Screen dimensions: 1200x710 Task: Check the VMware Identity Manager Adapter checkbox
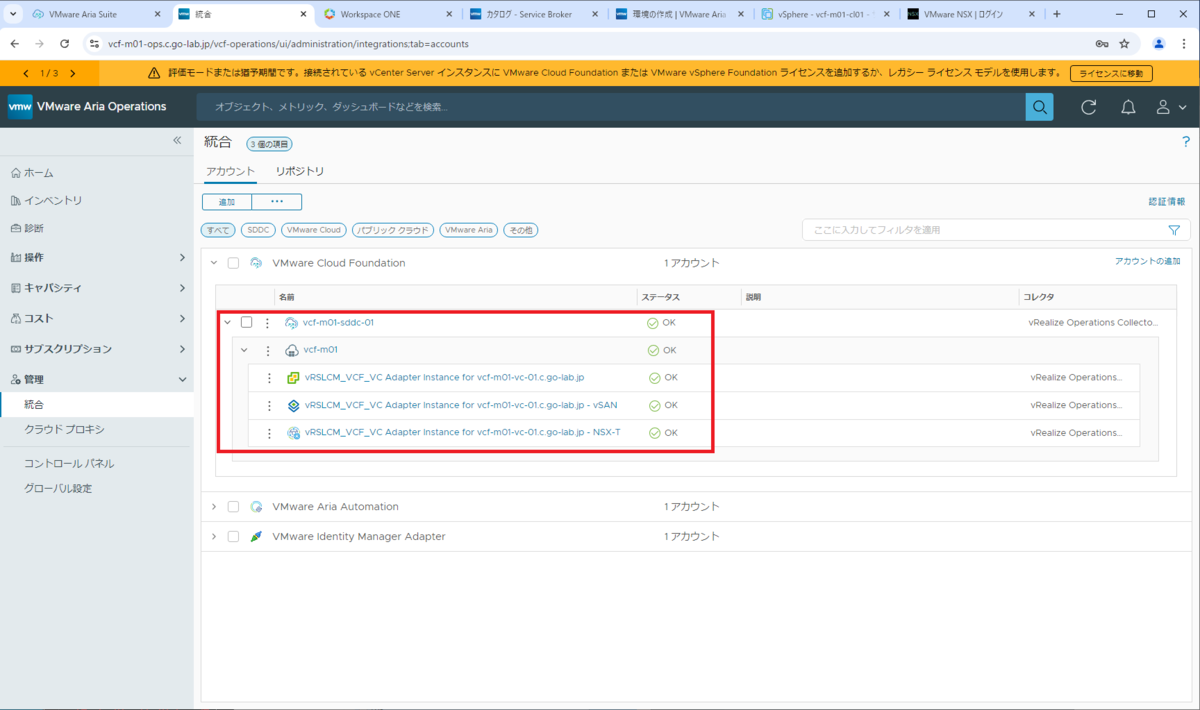click(233, 536)
